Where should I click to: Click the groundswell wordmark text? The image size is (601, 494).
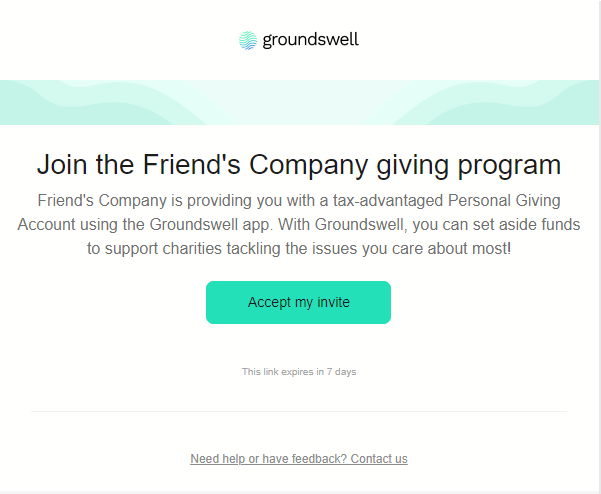point(310,40)
